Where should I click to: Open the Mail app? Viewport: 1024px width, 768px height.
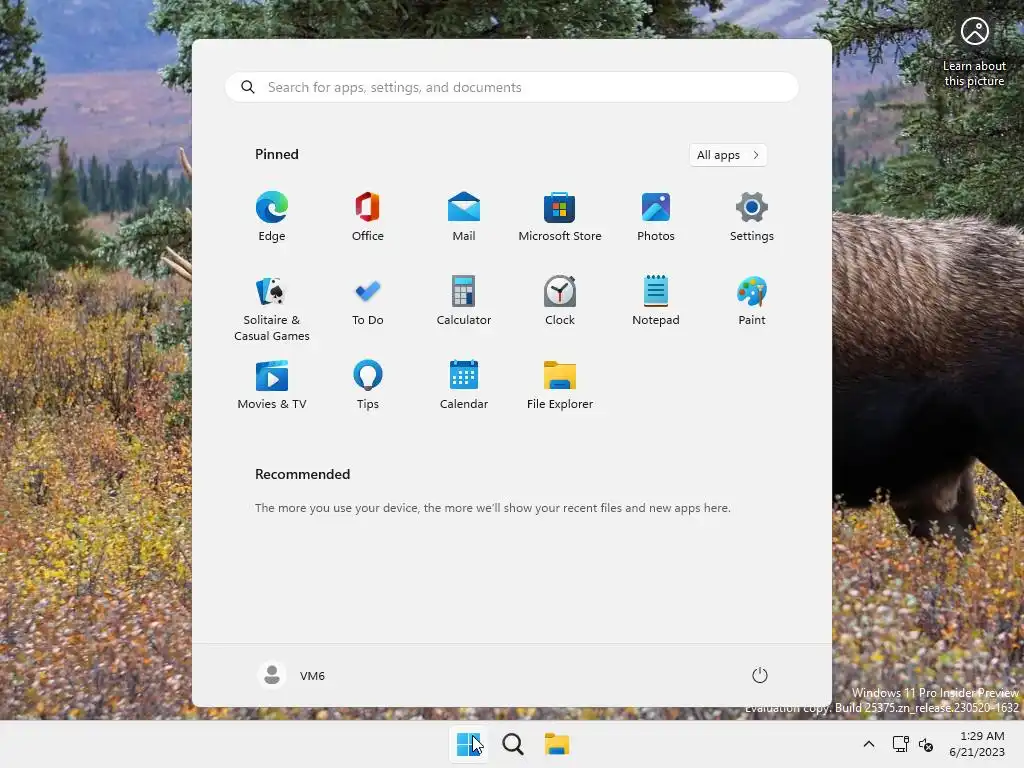pos(464,217)
